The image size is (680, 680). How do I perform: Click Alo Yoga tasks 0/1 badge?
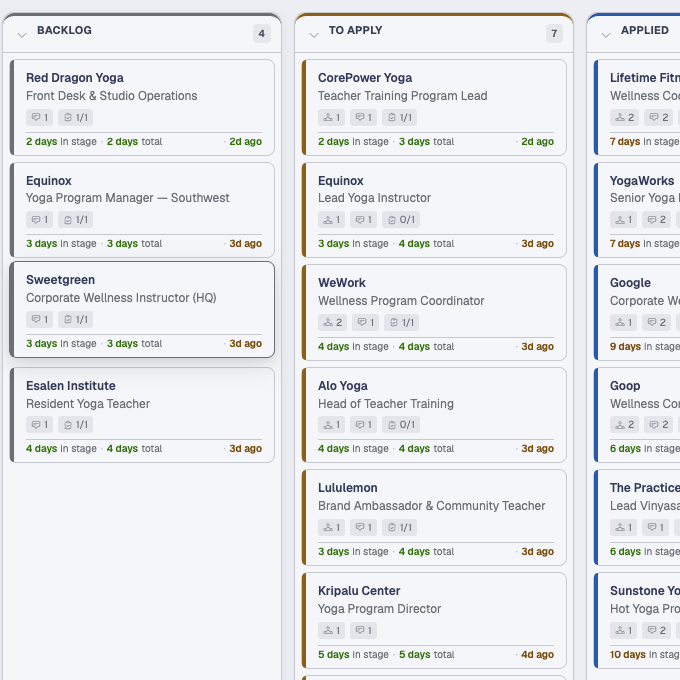[x=401, y=425]
